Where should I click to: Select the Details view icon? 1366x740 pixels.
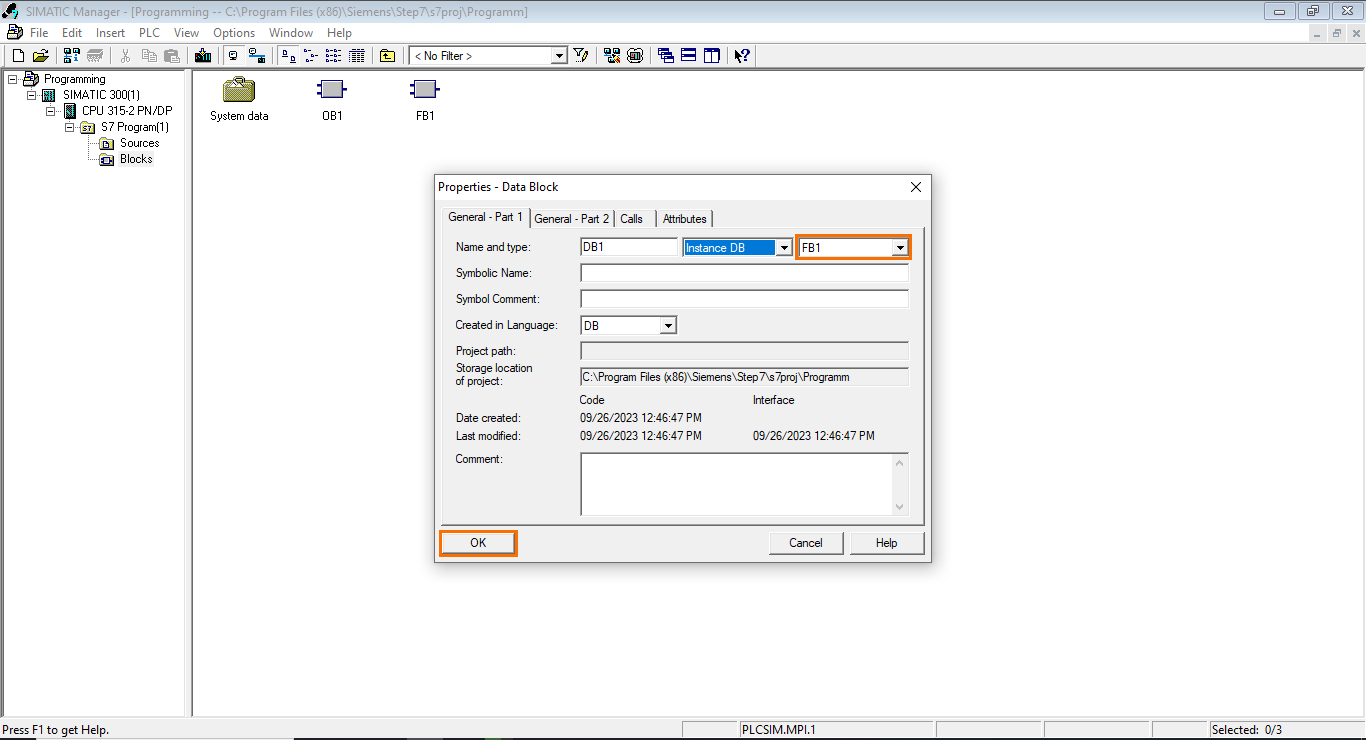[x=356, y=56]
